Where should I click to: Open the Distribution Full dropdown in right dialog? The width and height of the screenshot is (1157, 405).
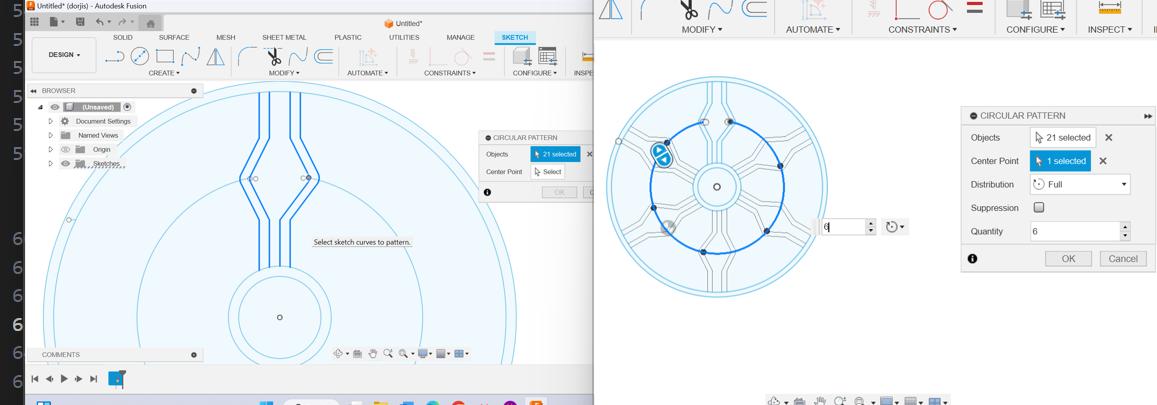coord(1080,184)
